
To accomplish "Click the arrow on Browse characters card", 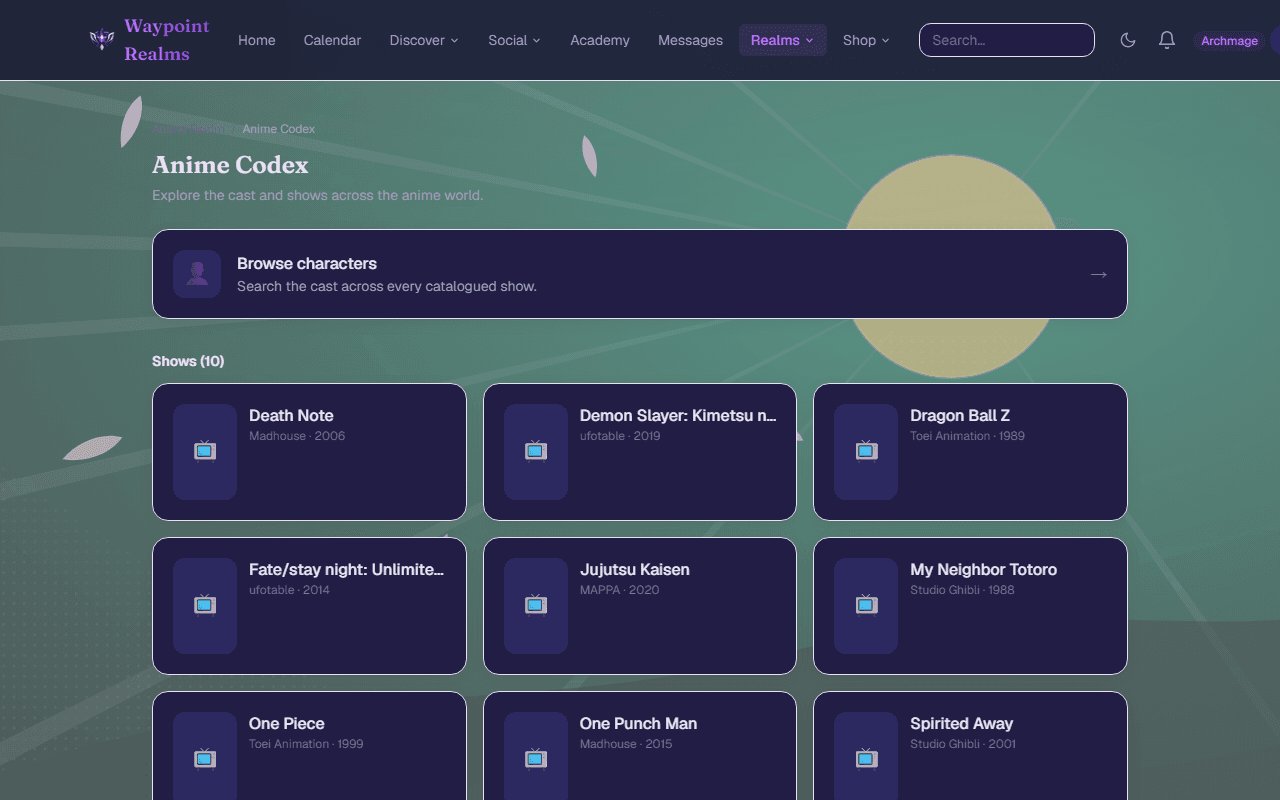I will coord(1099,274).
